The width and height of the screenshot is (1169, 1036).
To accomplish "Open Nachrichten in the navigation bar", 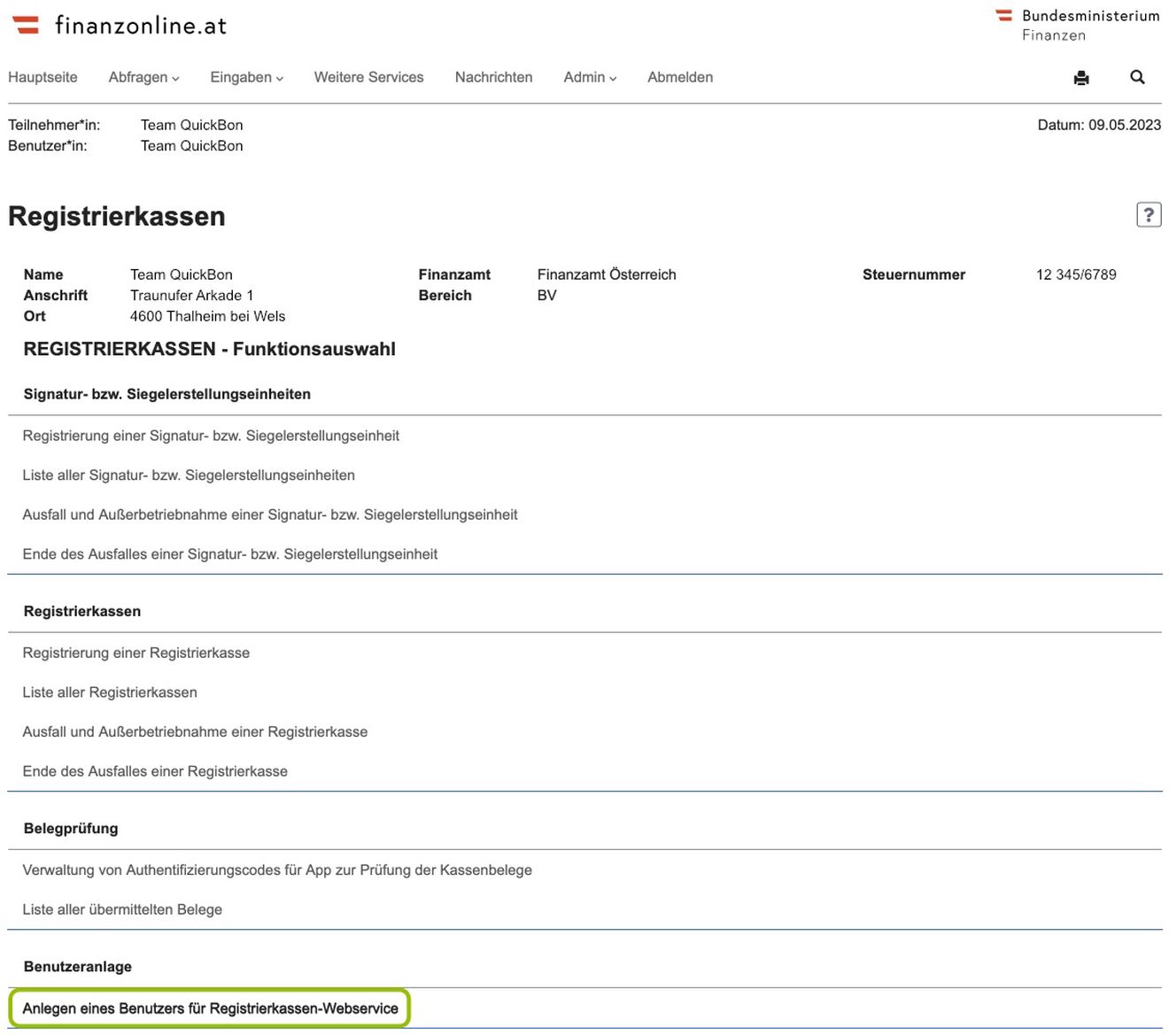I will pos(493,77).
